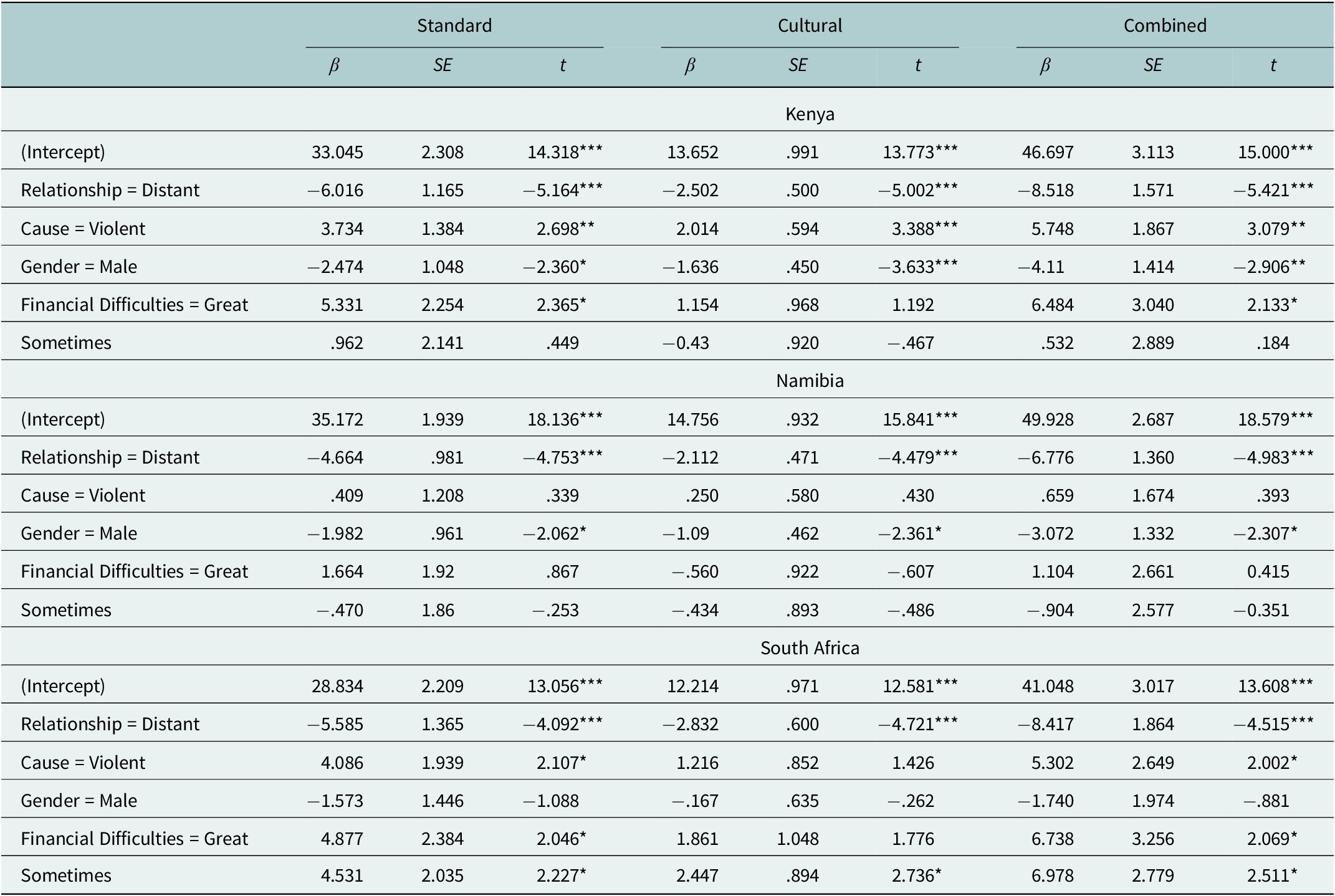Click the value 2.736* in Cultural column
Viewport: 1335px width, 896px height.
916,875
